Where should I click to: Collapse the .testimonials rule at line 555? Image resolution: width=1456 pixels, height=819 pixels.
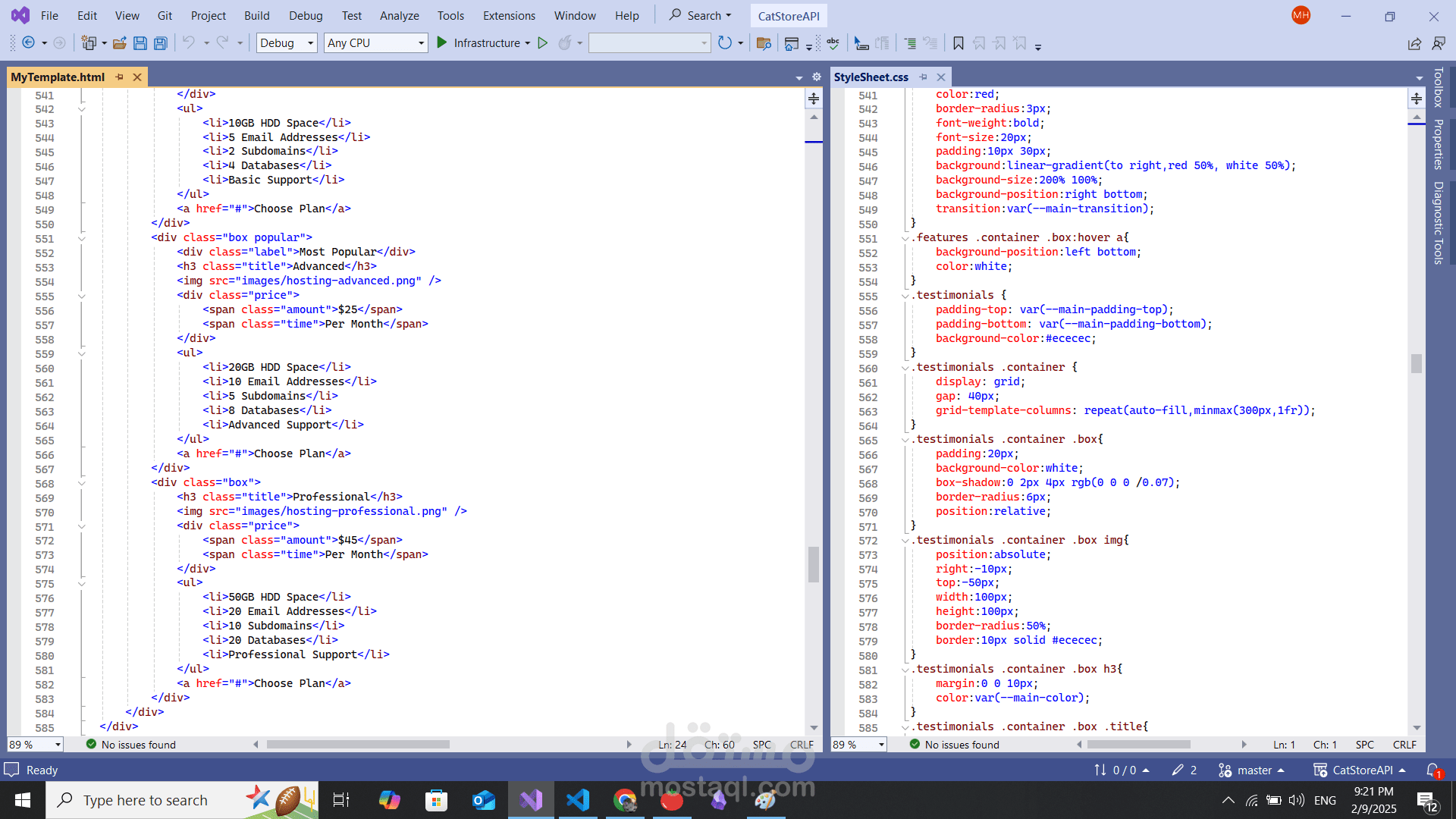coord(905,296)
